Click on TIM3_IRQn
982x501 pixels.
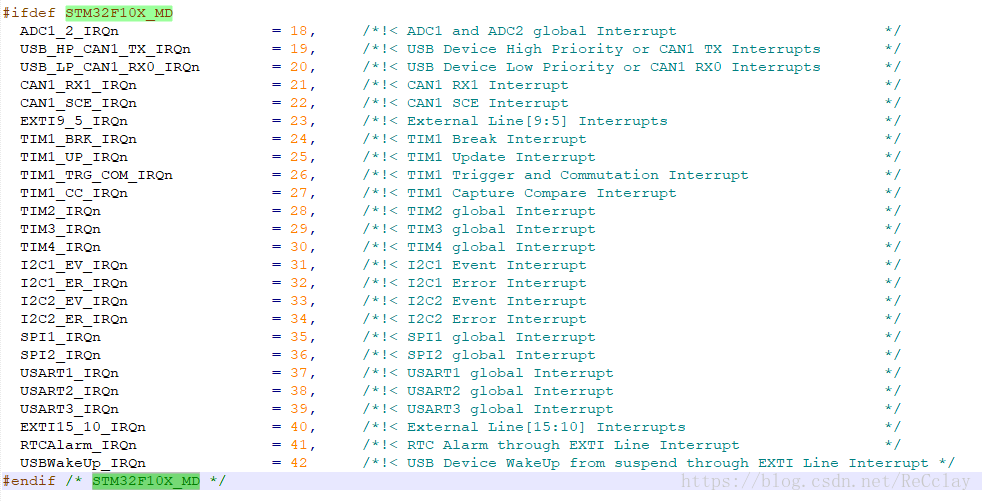point(60,230)
